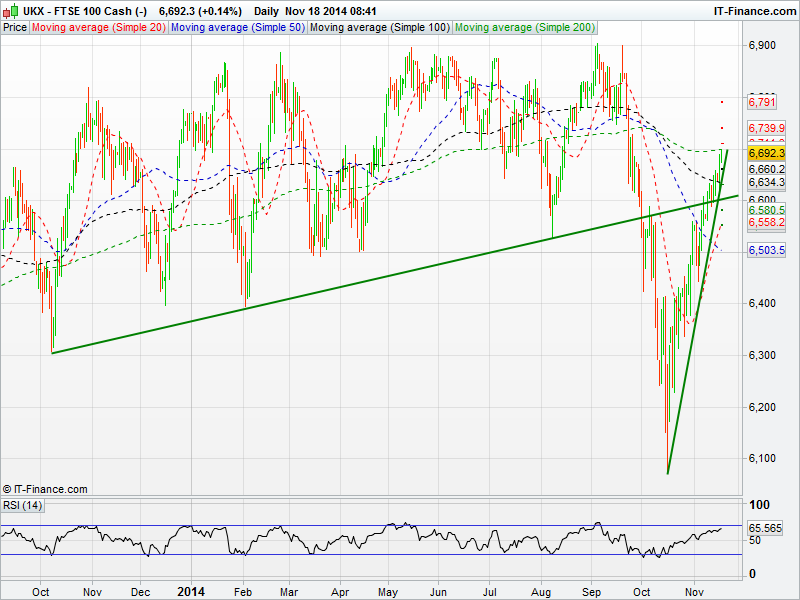Click the green 6,580.5 moving average tag
Screen dimensions: 800x600
point(766,210)
